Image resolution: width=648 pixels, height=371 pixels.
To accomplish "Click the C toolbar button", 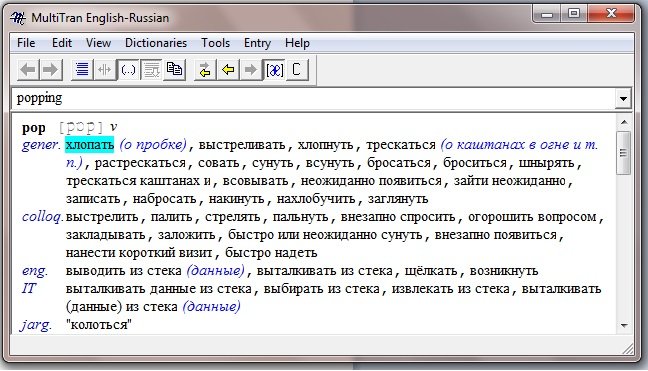I will tap(297, 69).
